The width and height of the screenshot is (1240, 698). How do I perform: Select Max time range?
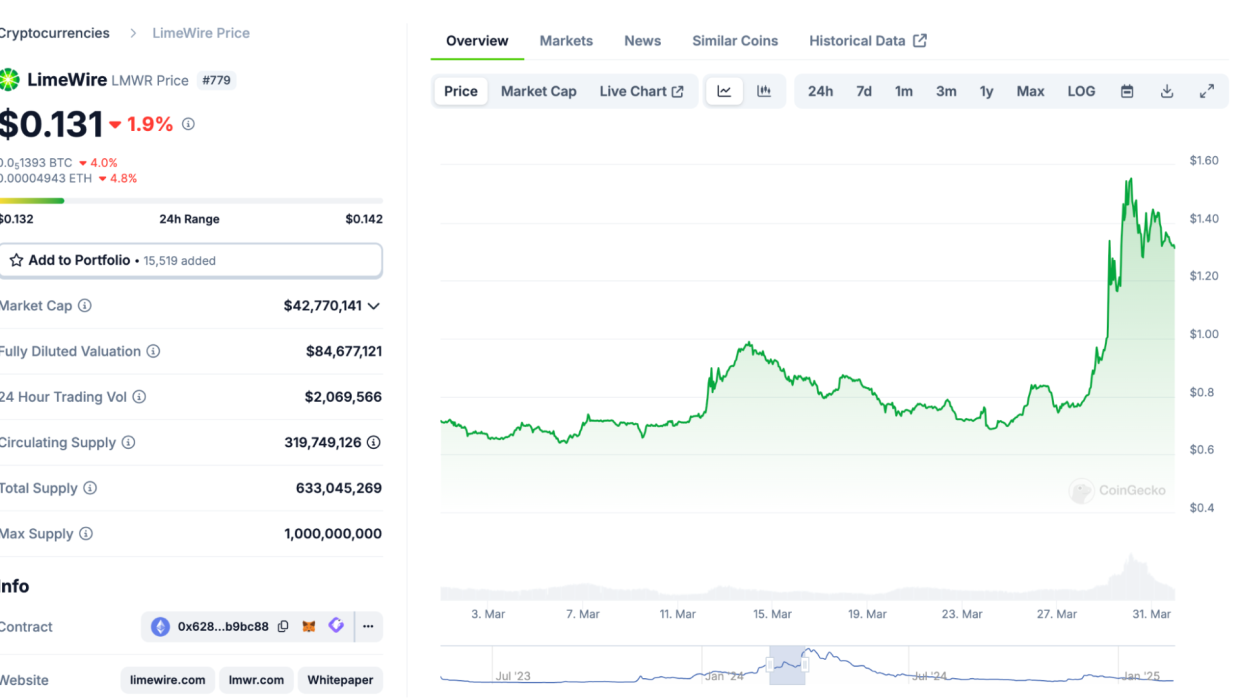coord(1030,91)
